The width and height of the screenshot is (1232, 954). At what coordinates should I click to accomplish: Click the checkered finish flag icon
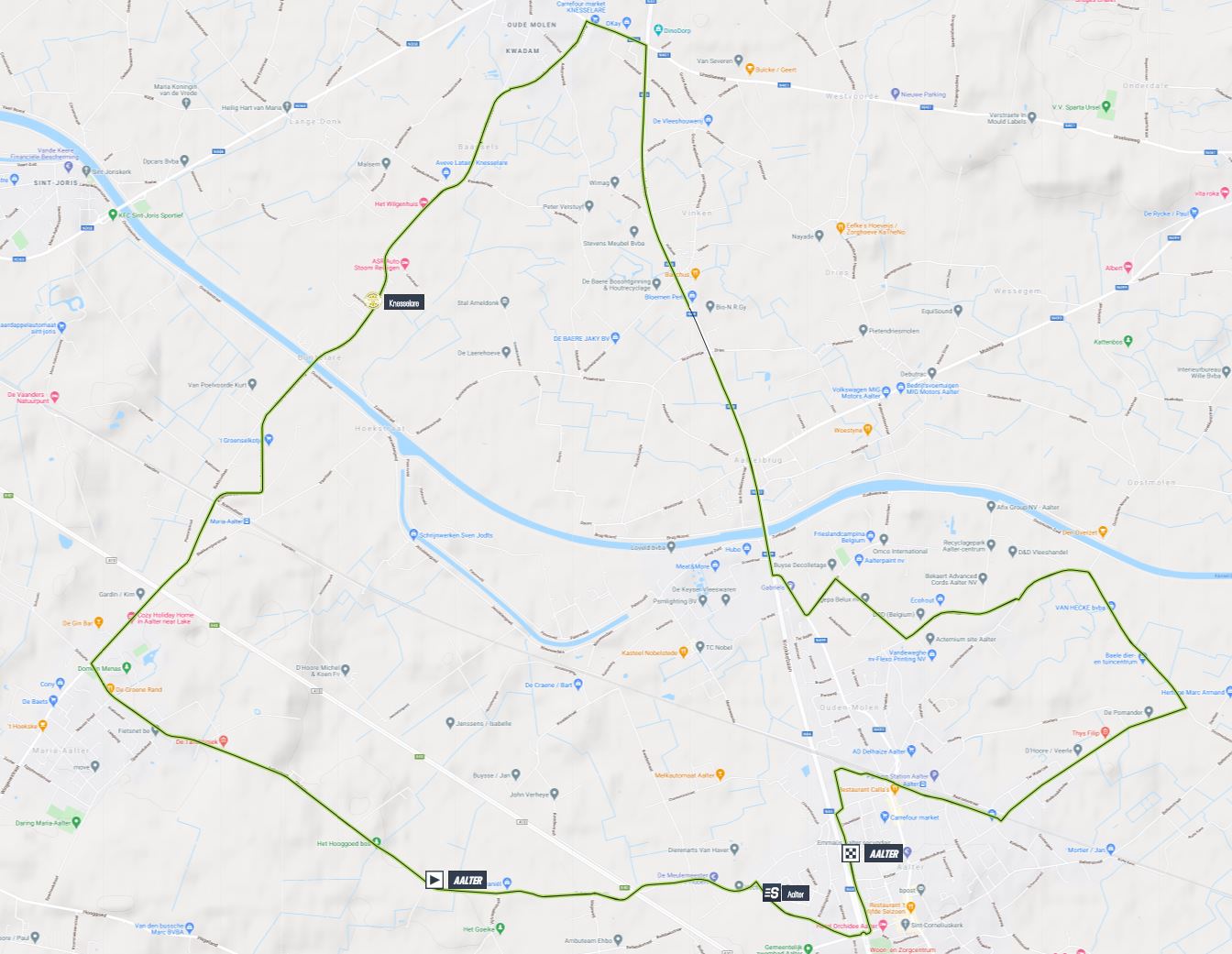(x=852, y=853)
